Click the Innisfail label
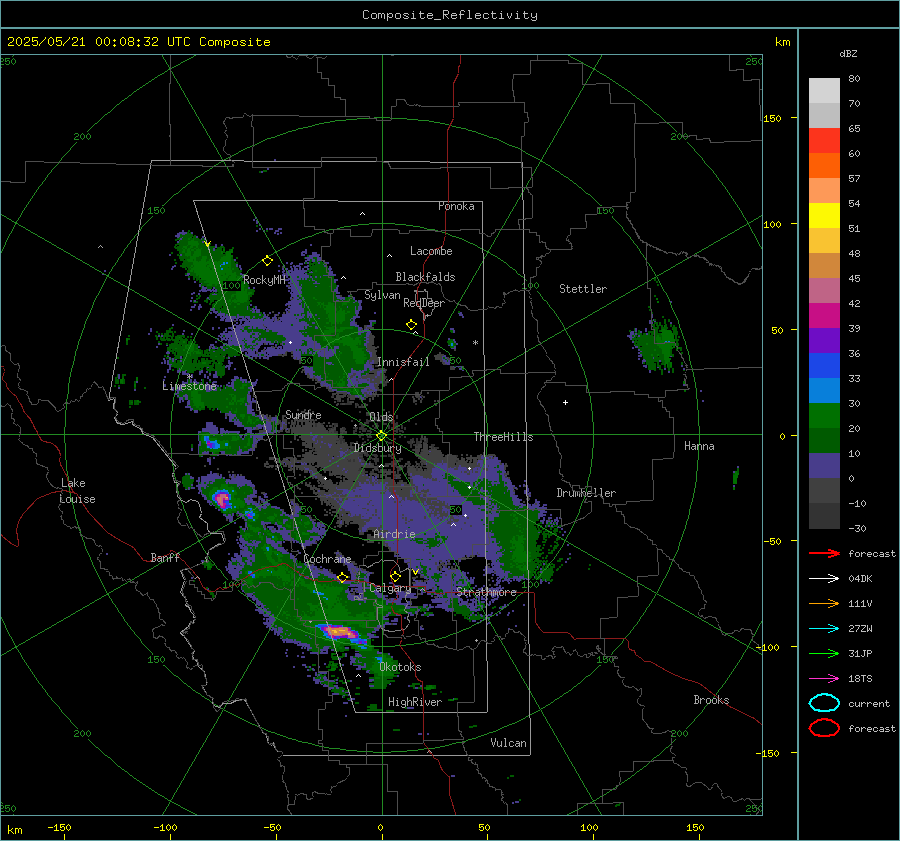This screenshot has width=900, height=841. coord(403,362)
